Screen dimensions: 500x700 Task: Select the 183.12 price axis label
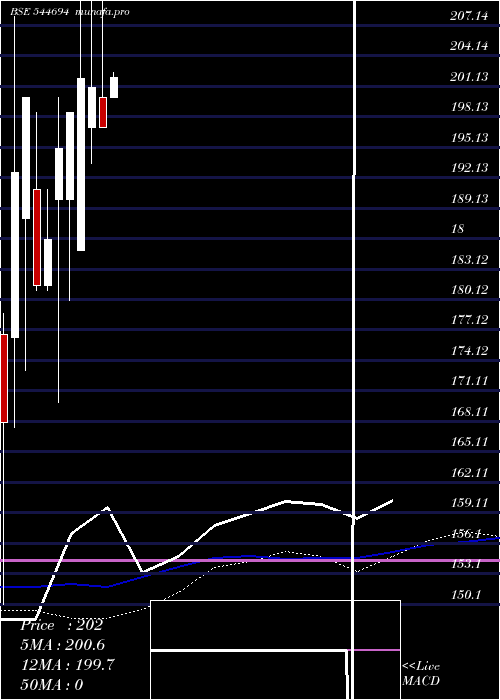[x=469, y=259]
